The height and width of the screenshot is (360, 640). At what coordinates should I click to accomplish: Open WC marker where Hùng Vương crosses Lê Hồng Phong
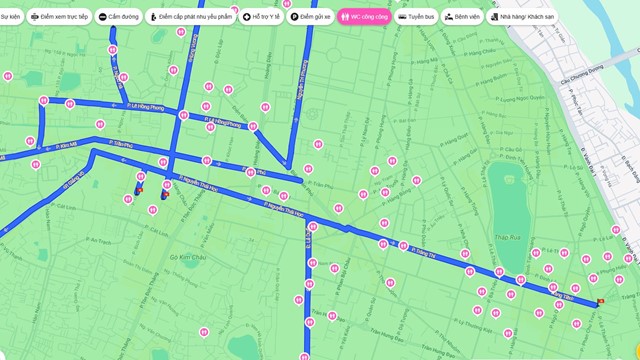pos(184,116)
